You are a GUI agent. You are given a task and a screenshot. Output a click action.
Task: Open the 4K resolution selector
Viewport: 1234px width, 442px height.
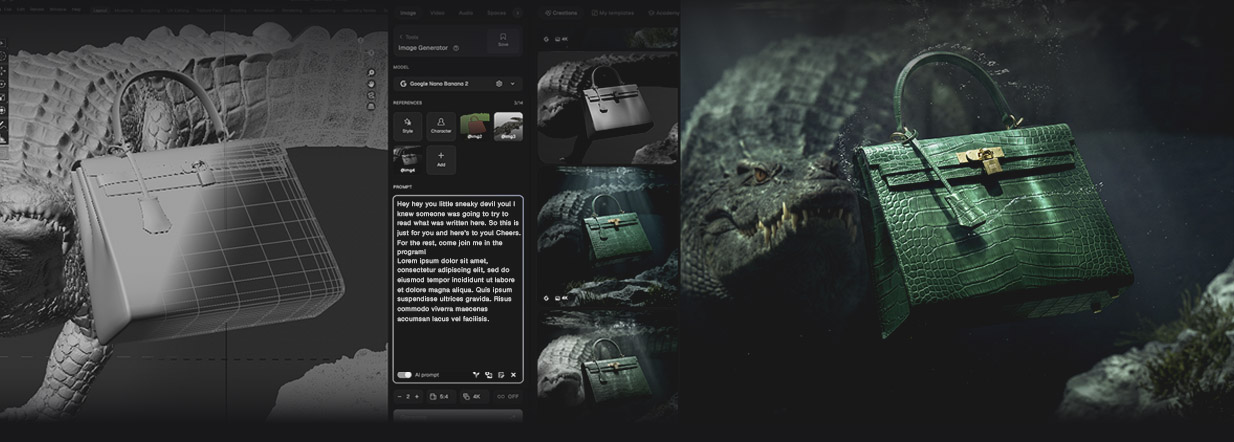[x=472, y=397]
